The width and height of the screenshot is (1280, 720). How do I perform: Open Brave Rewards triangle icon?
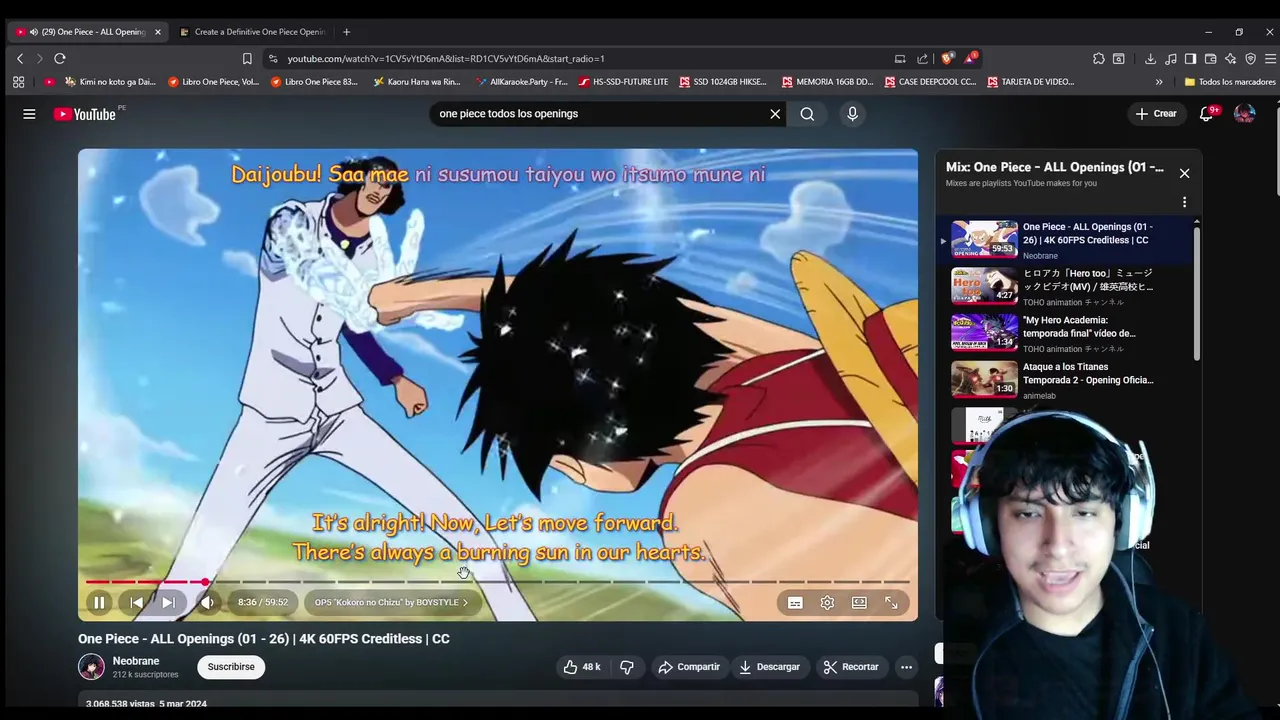(969, 59)
